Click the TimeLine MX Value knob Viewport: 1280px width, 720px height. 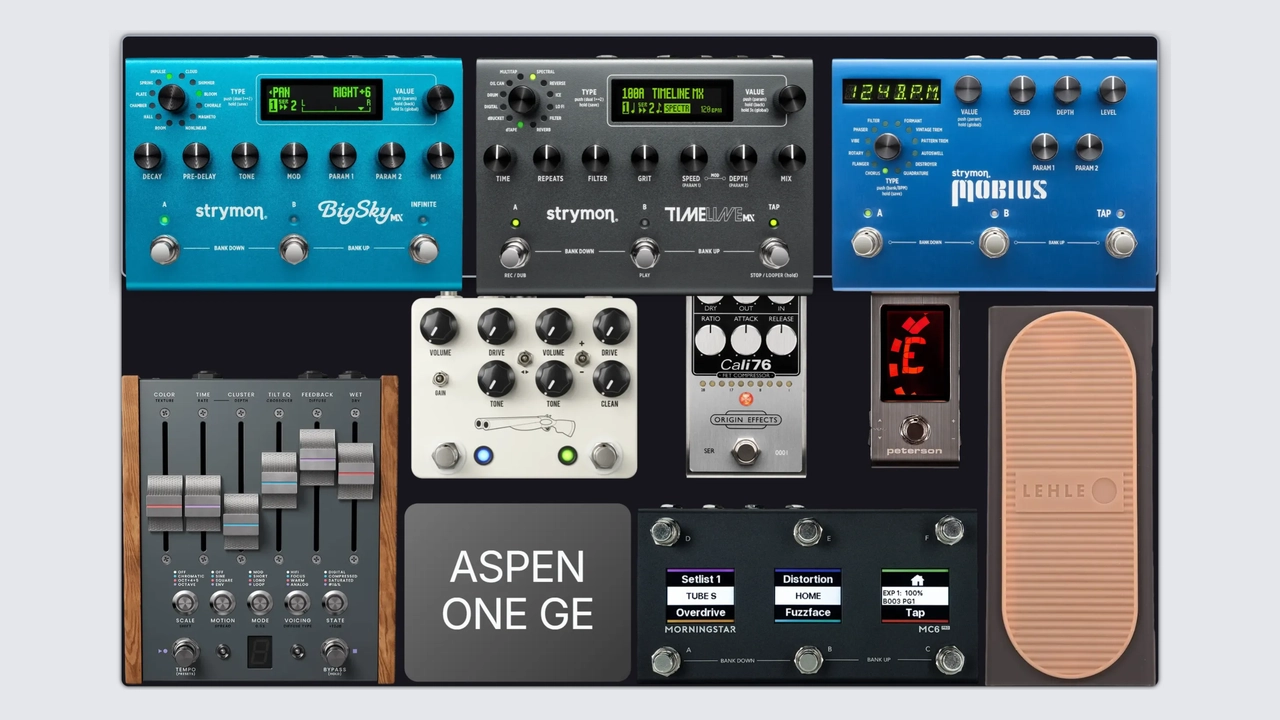tap(790, 98)
